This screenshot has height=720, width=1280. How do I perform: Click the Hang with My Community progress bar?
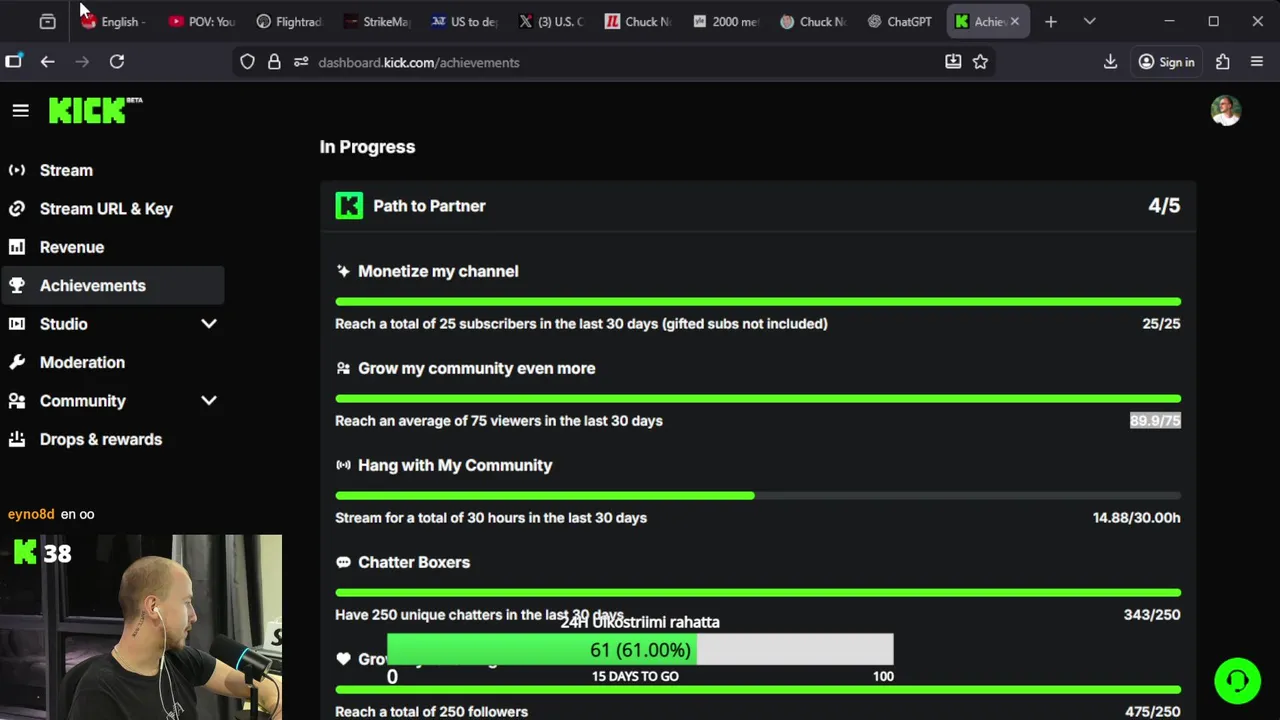[x=757, y=495]
